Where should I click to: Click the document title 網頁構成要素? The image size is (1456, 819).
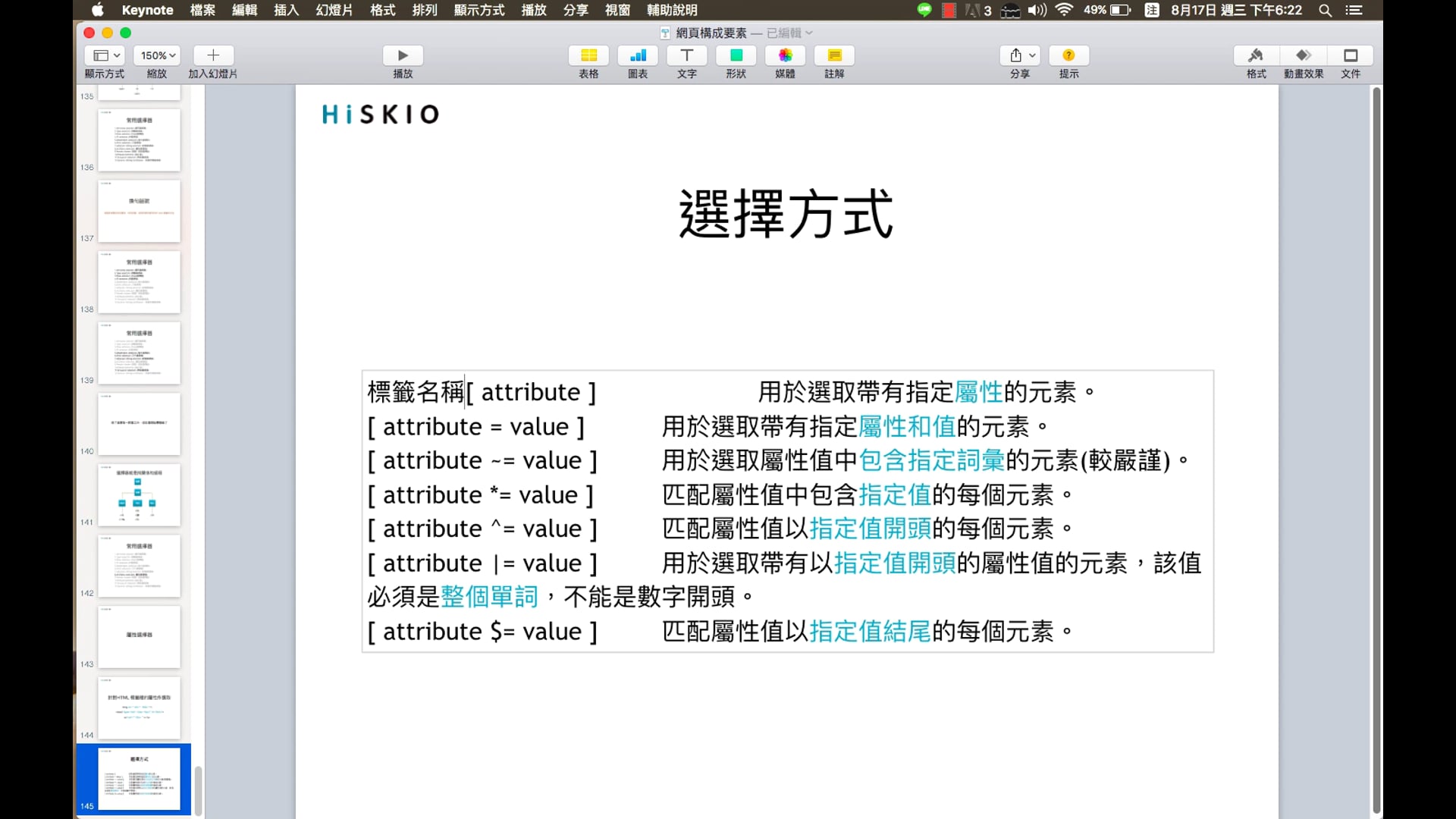coord(711,33)
